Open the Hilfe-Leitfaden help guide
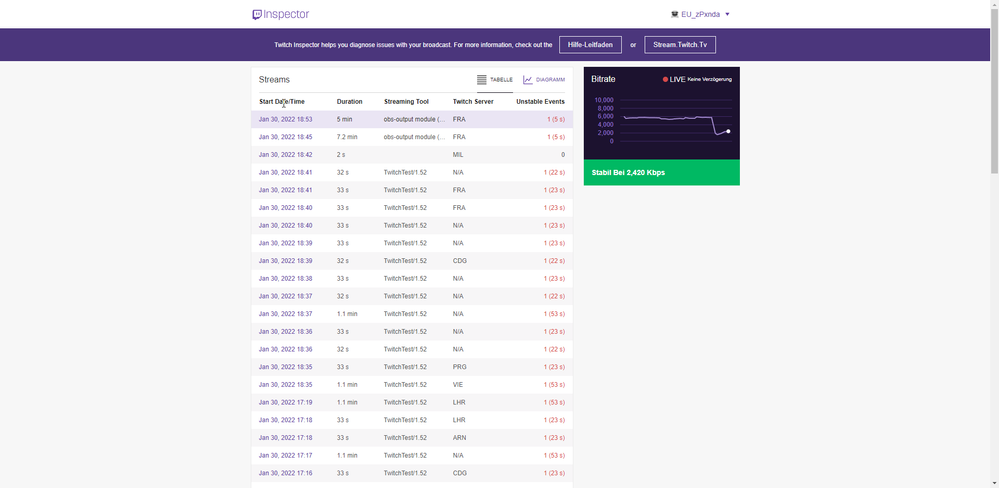This screenshot has width=999, height=488. pyautogui.click(x=590, y=45)
